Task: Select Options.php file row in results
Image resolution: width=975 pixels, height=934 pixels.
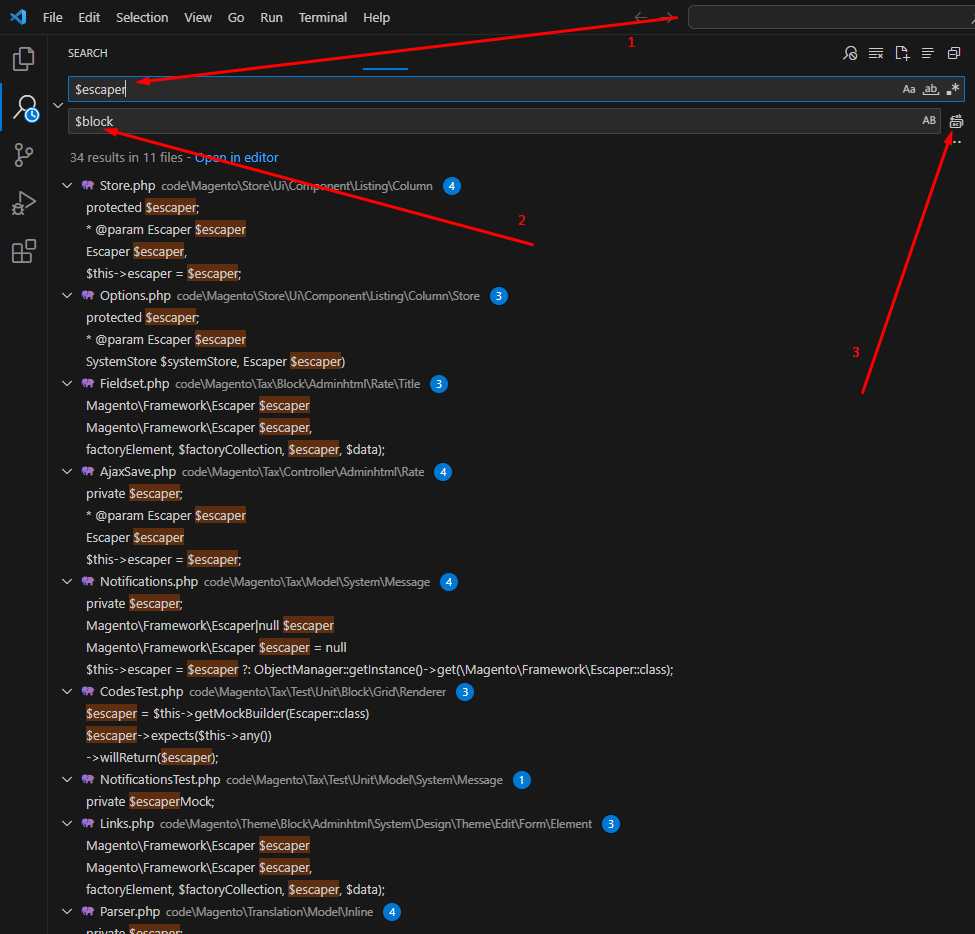Action: click(x=512, y=295)
